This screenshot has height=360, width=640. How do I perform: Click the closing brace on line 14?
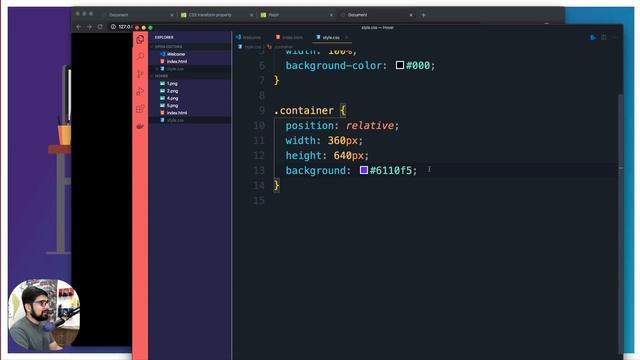coord(277,185)
